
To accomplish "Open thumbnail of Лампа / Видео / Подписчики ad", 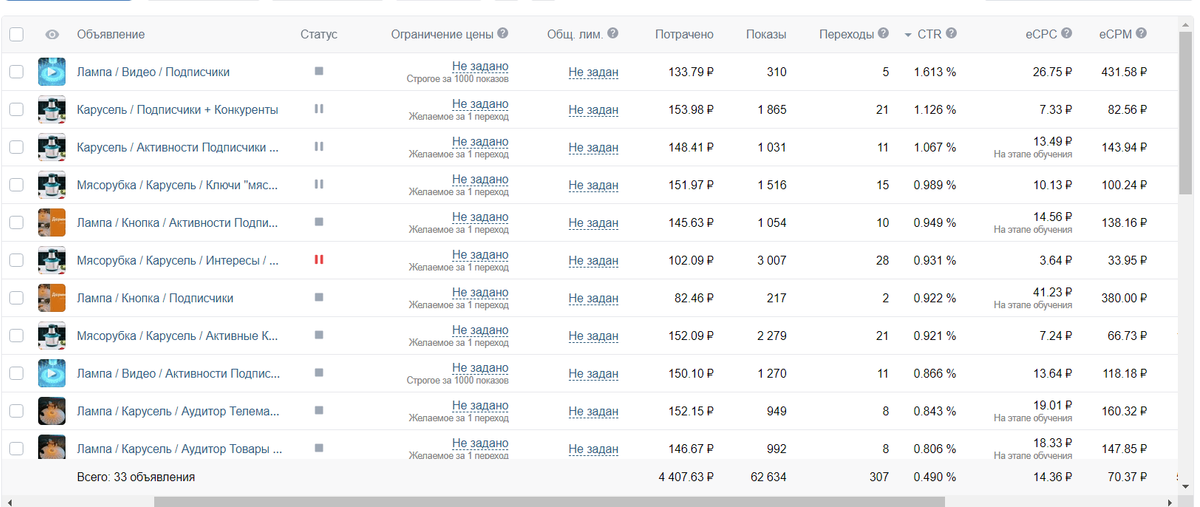I will (52, 72).
